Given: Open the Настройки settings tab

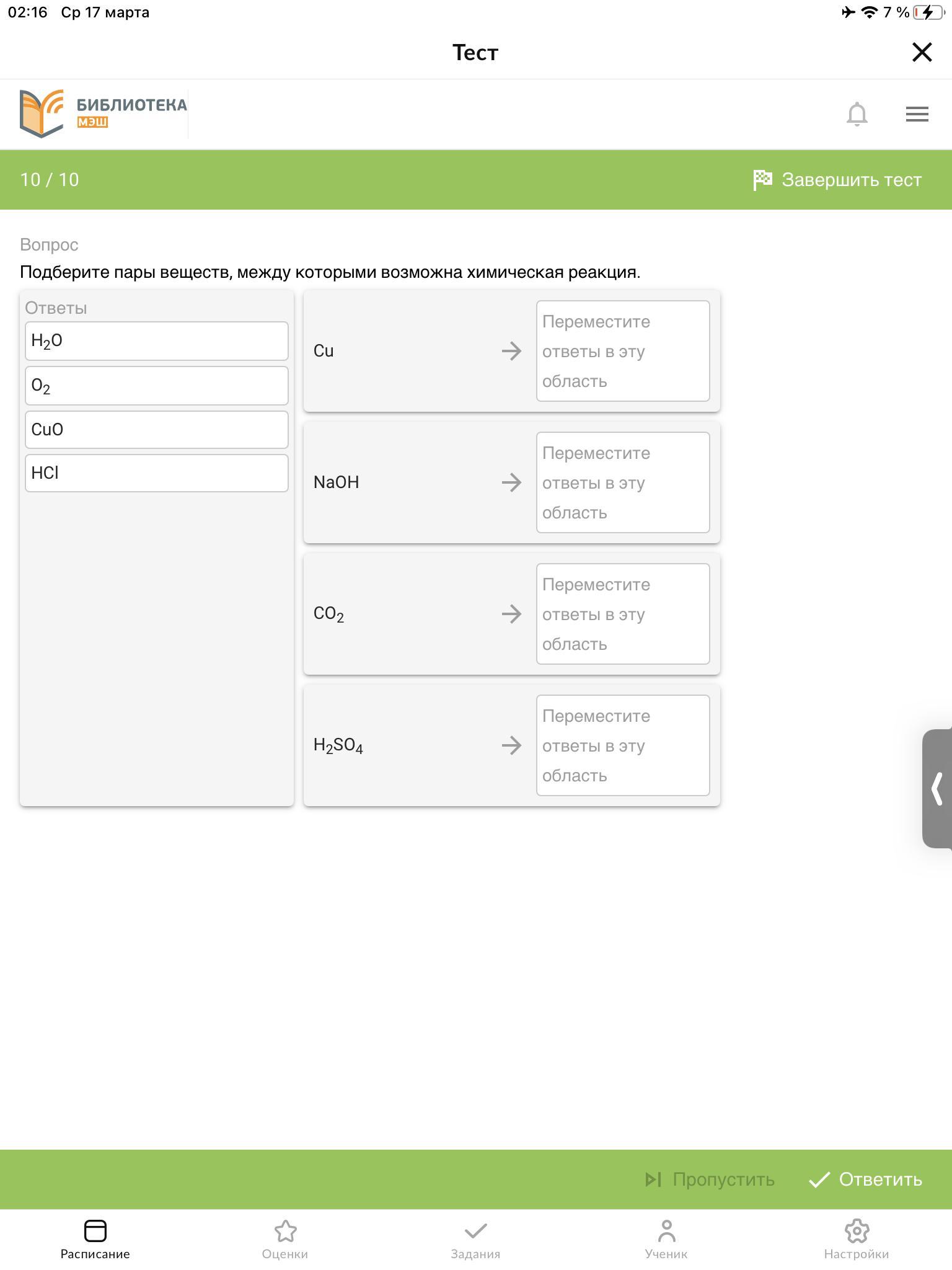Looking at the screenshot, I should (x=856, y=1240).
